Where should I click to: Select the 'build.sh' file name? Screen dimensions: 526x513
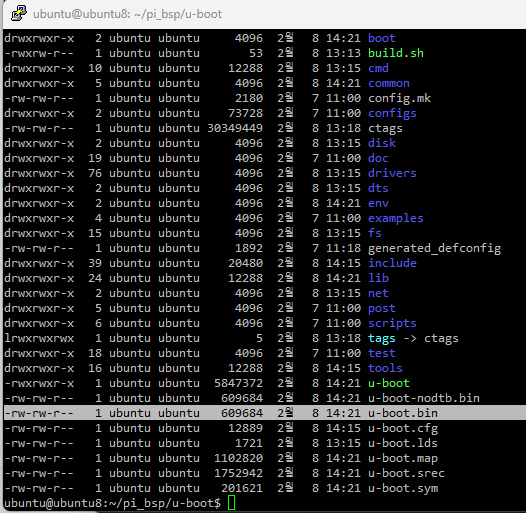(396, 53)
